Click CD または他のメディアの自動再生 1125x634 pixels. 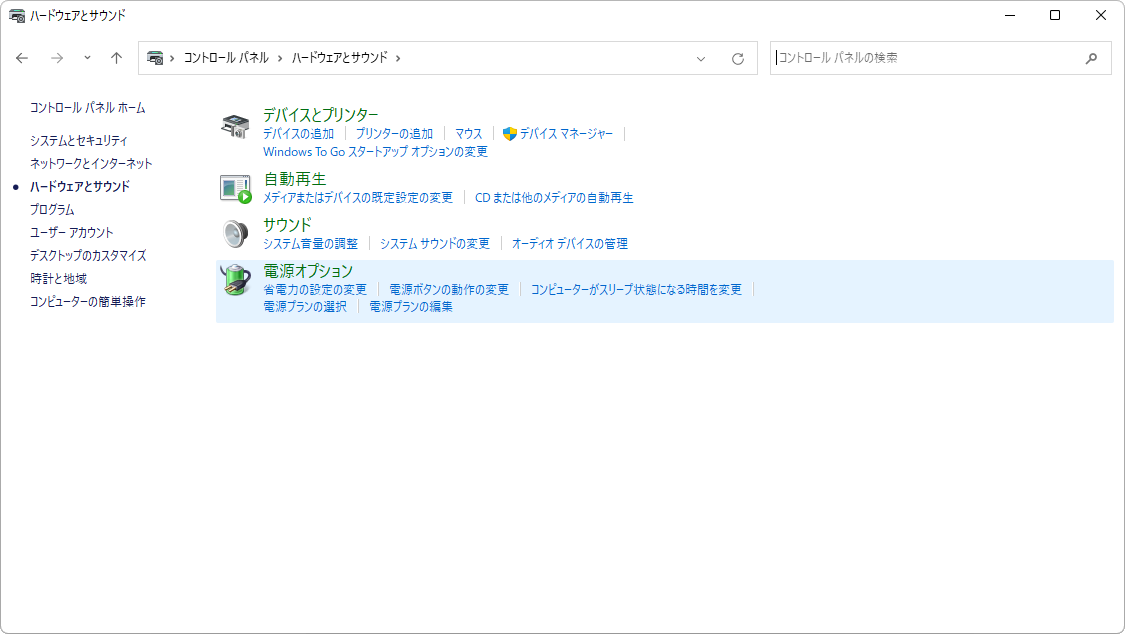[x=554, y=197]
